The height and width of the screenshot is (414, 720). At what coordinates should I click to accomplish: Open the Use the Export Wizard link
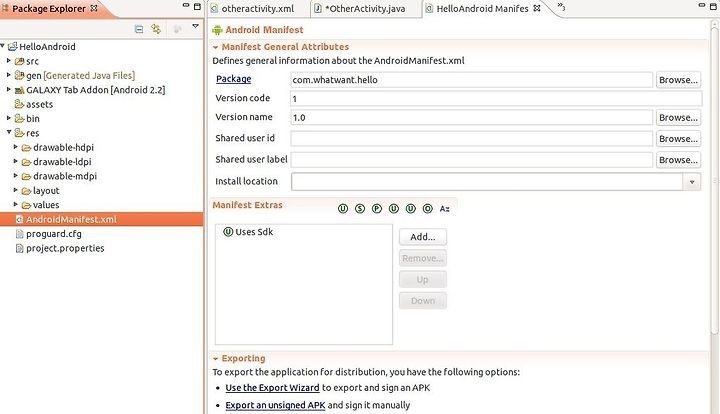coord(272,388)
